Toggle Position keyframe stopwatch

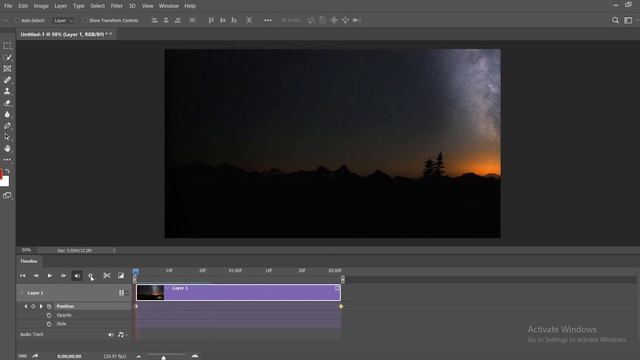pos(49,307)
